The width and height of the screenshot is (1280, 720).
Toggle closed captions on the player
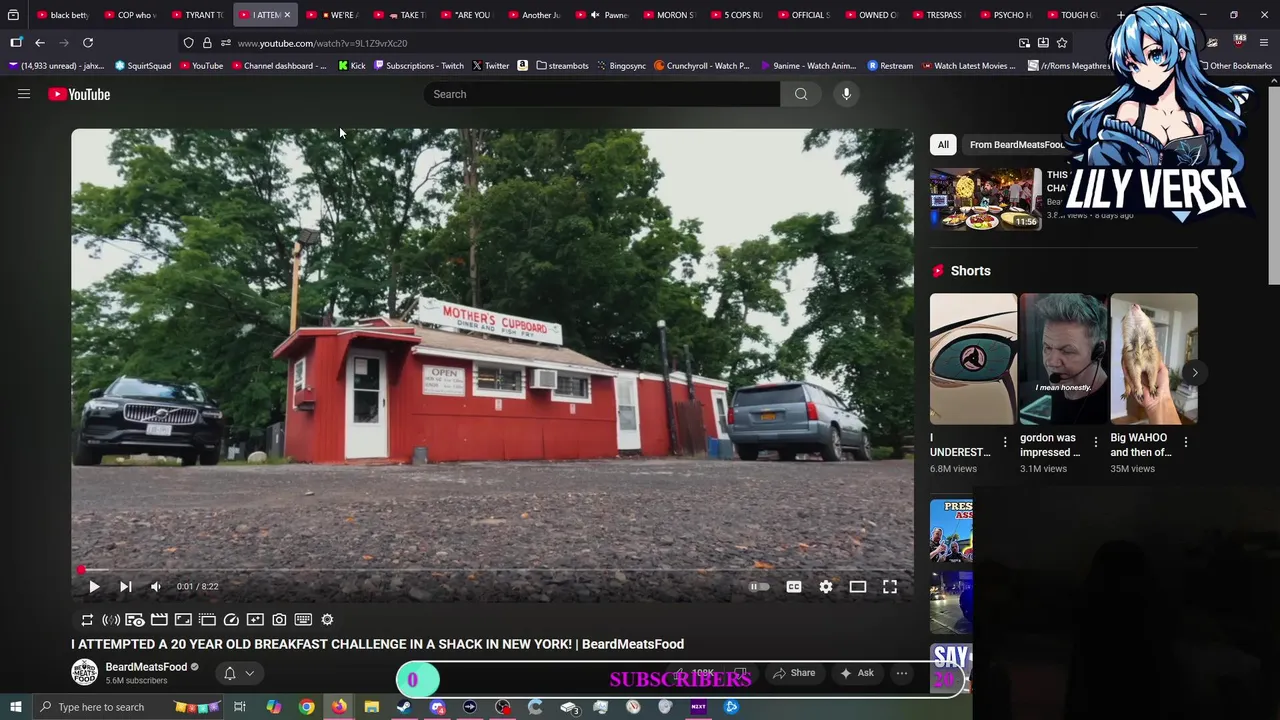coord(794,587)
